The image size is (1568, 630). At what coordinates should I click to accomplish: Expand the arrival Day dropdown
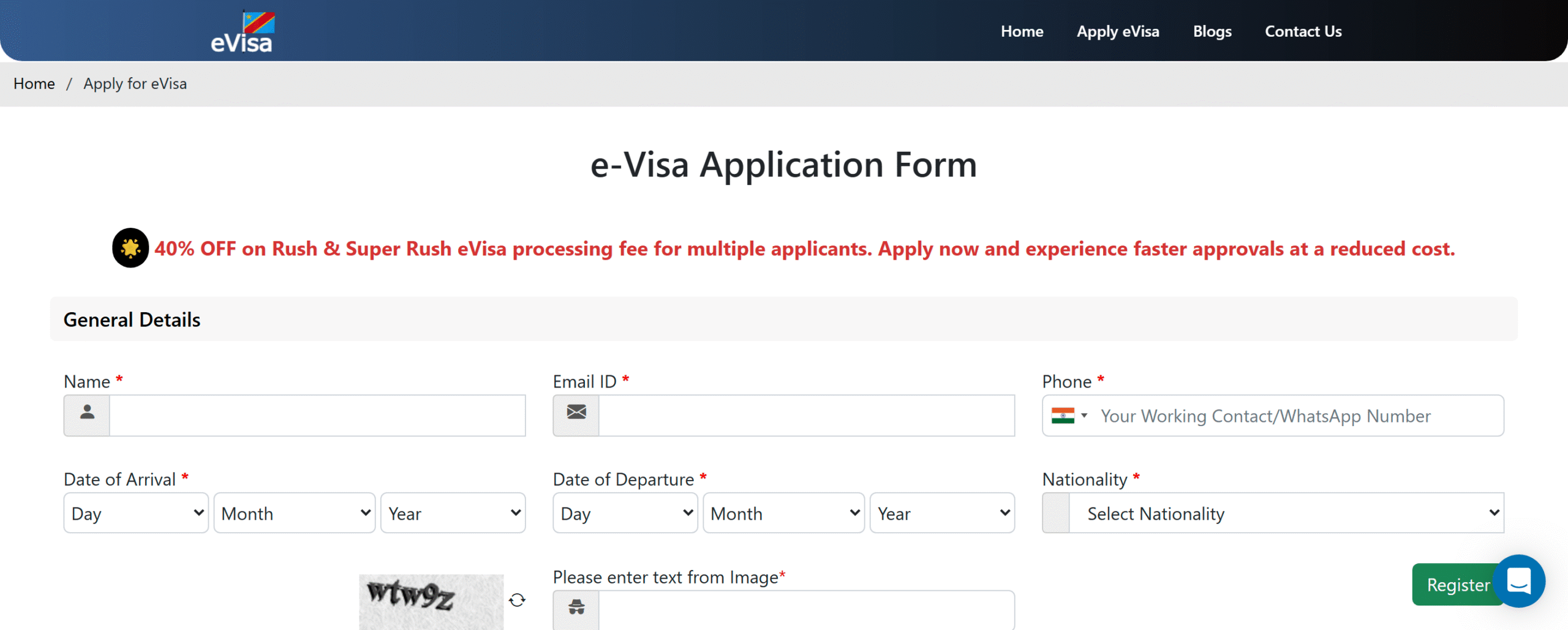coord(136,513)
